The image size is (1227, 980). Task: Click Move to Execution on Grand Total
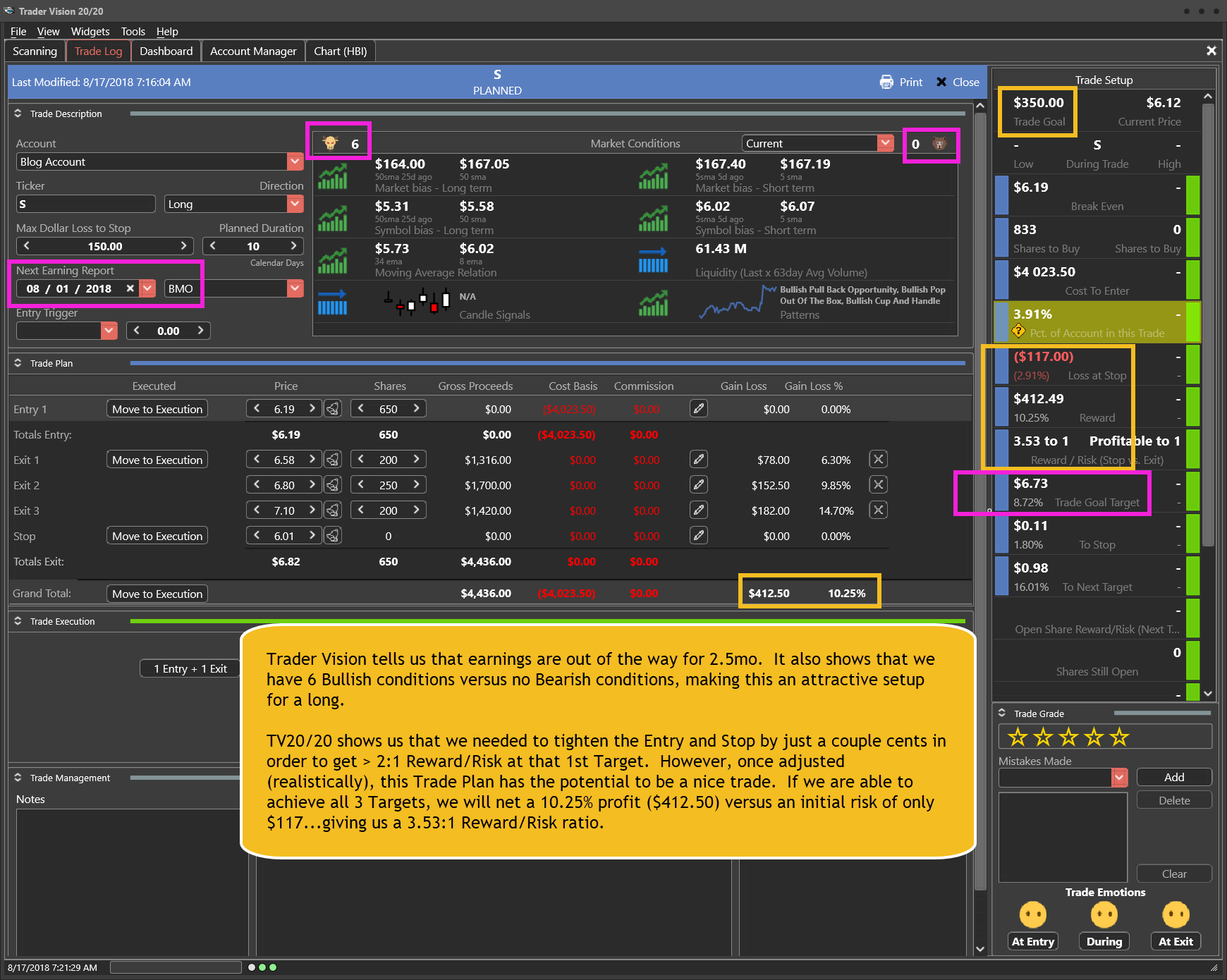(157, 594)
